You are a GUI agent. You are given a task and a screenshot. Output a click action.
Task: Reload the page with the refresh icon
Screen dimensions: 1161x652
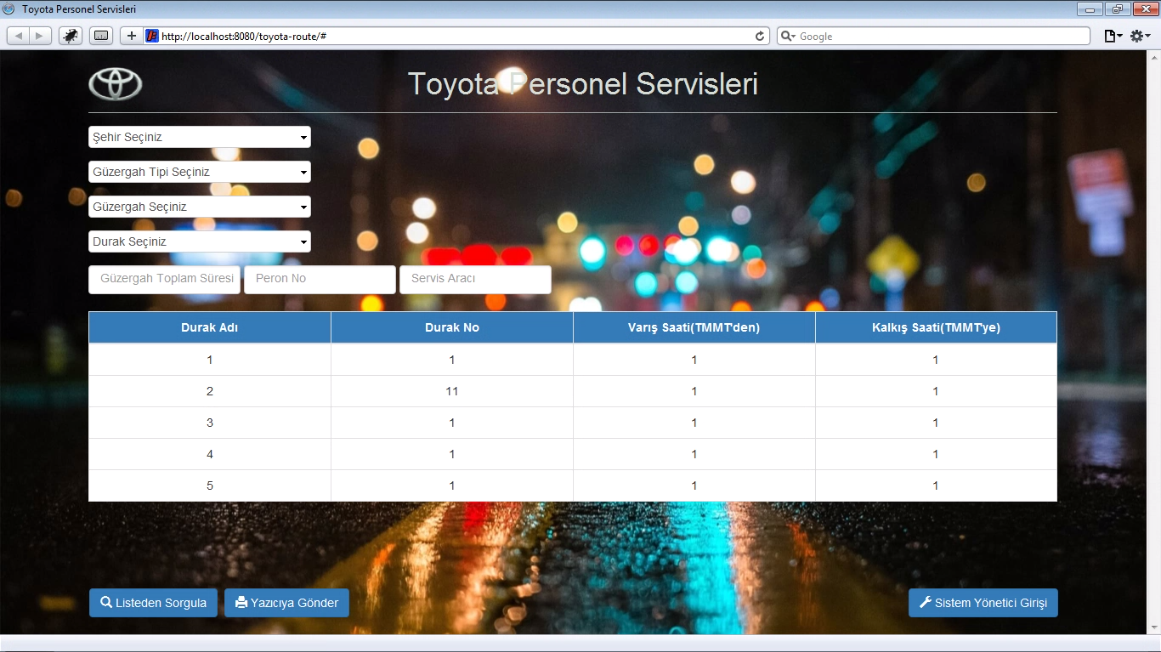tap(760, 36)
